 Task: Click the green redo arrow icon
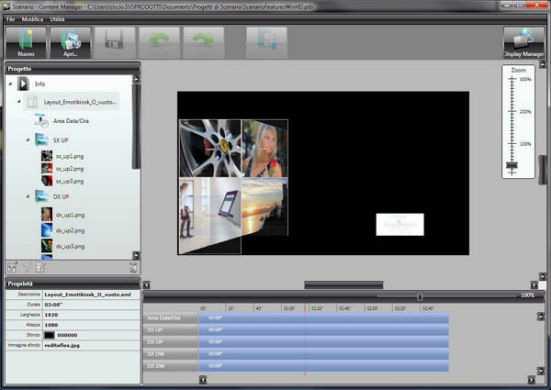pyautogui.click(x=203, y=43)
